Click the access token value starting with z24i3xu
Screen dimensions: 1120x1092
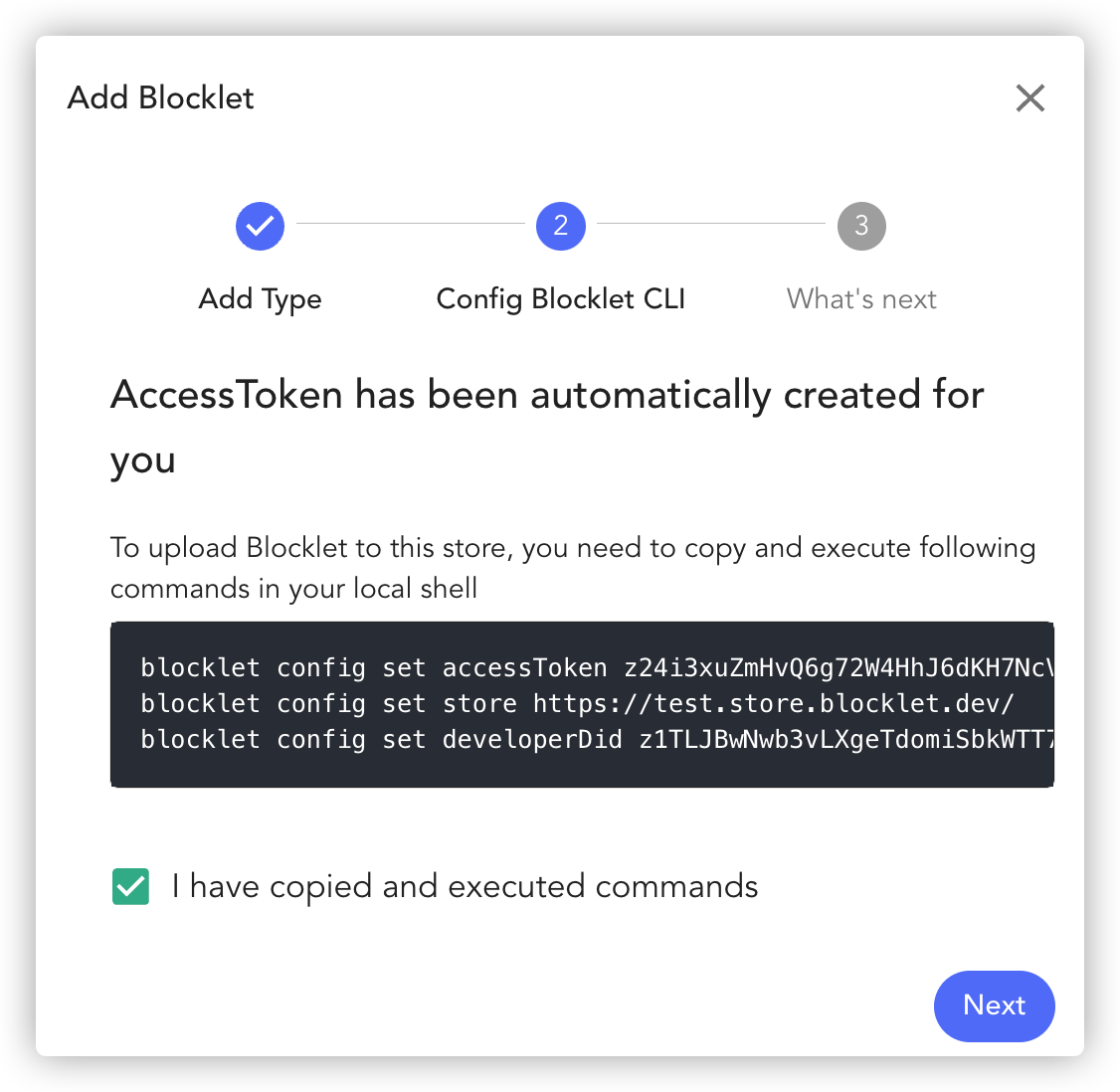840,667
